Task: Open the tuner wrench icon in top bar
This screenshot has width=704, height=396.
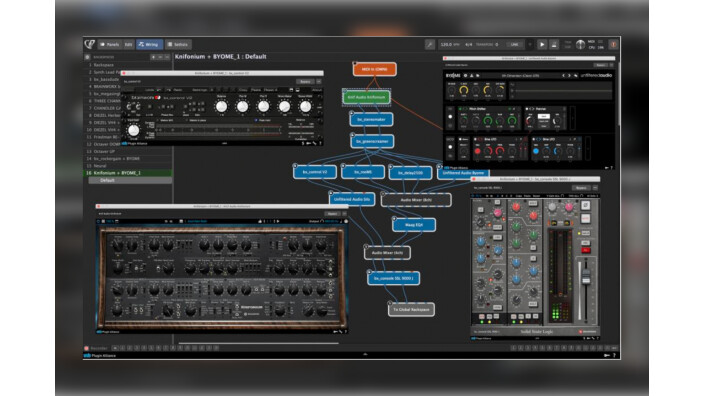Action: [429, 44]
